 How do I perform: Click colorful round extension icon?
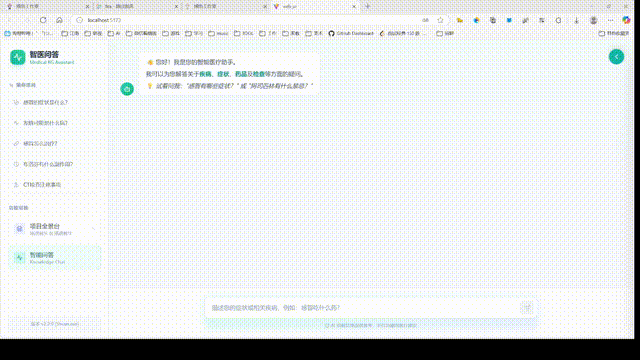(x=476, y=20)
